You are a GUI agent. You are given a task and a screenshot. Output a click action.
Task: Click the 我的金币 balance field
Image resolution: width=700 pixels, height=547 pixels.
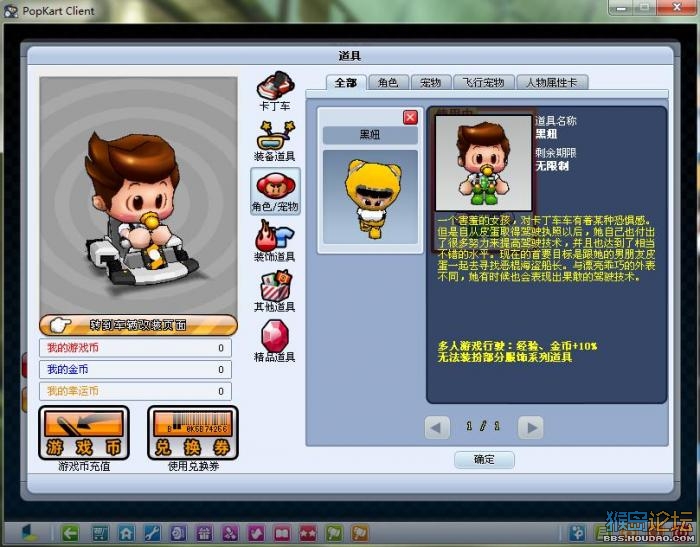[135, 370]
